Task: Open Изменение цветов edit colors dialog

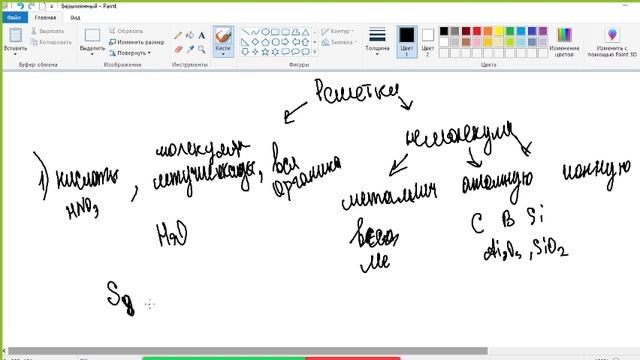Action: pyautogui.click(x=564, y=42)
